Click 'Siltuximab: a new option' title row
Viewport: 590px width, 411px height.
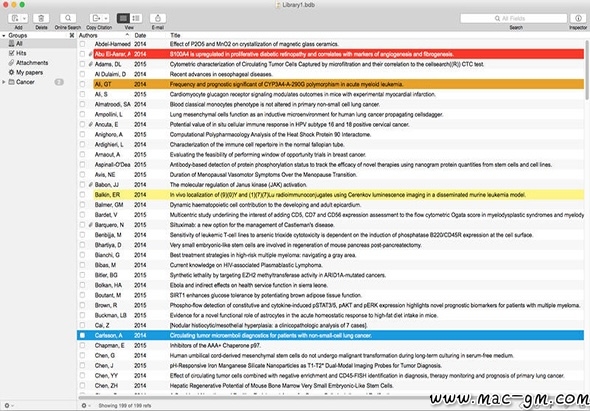(252, 225)
